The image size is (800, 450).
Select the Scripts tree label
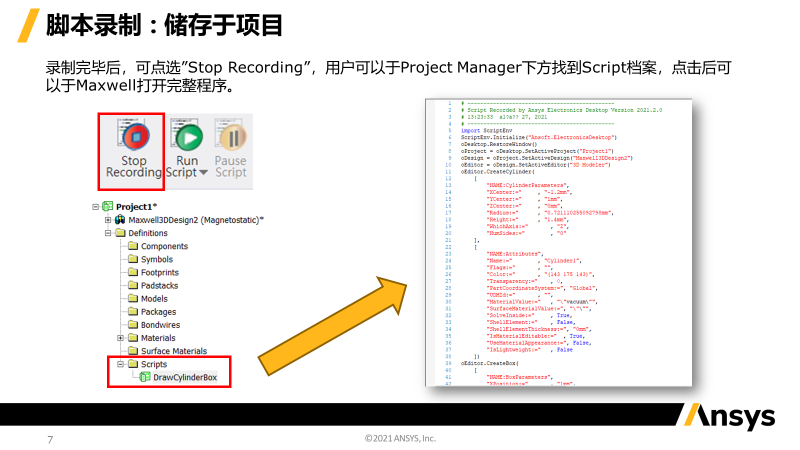click(x=154, y=364)
